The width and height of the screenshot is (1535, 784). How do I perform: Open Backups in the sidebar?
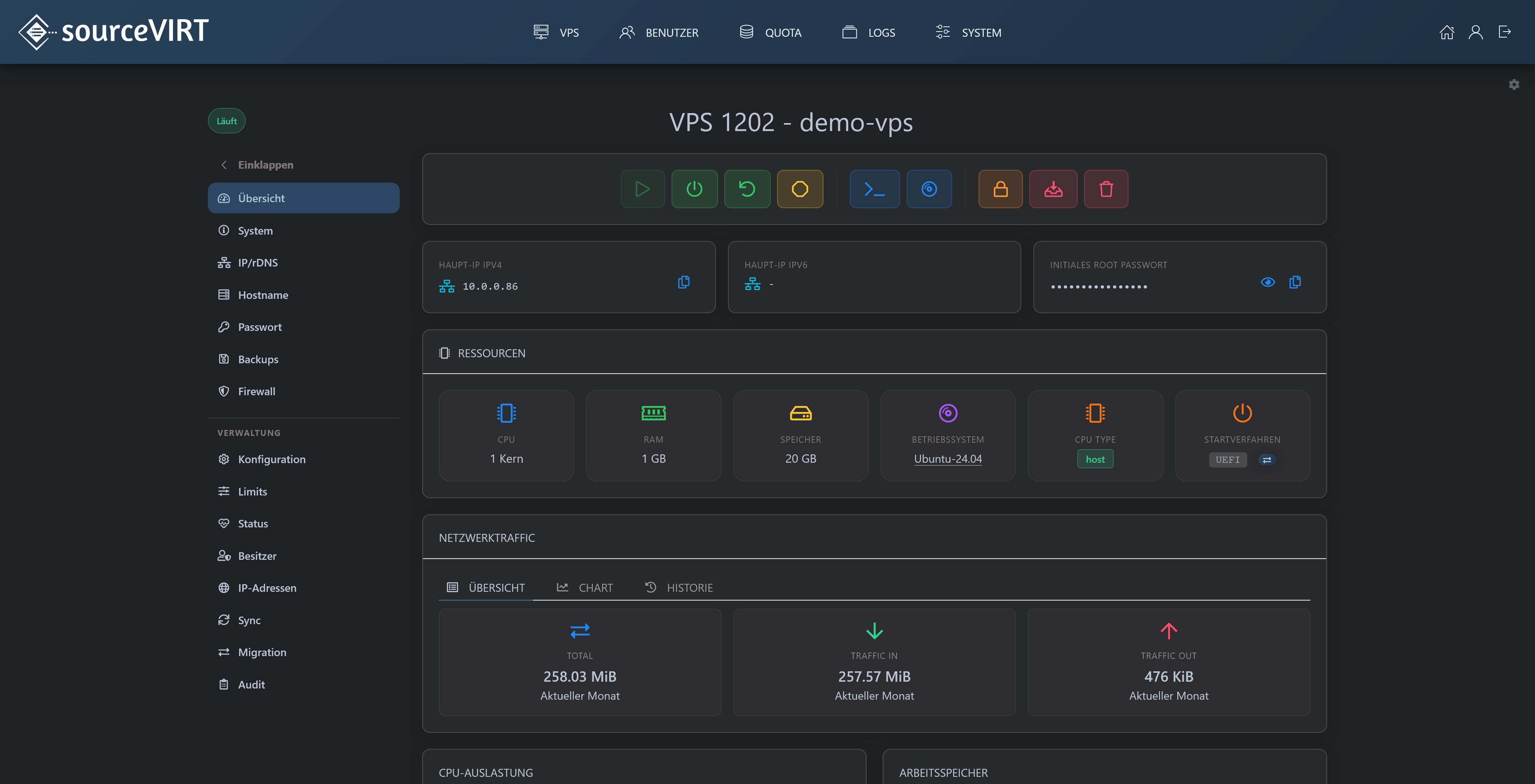click(x=303, y=359)
